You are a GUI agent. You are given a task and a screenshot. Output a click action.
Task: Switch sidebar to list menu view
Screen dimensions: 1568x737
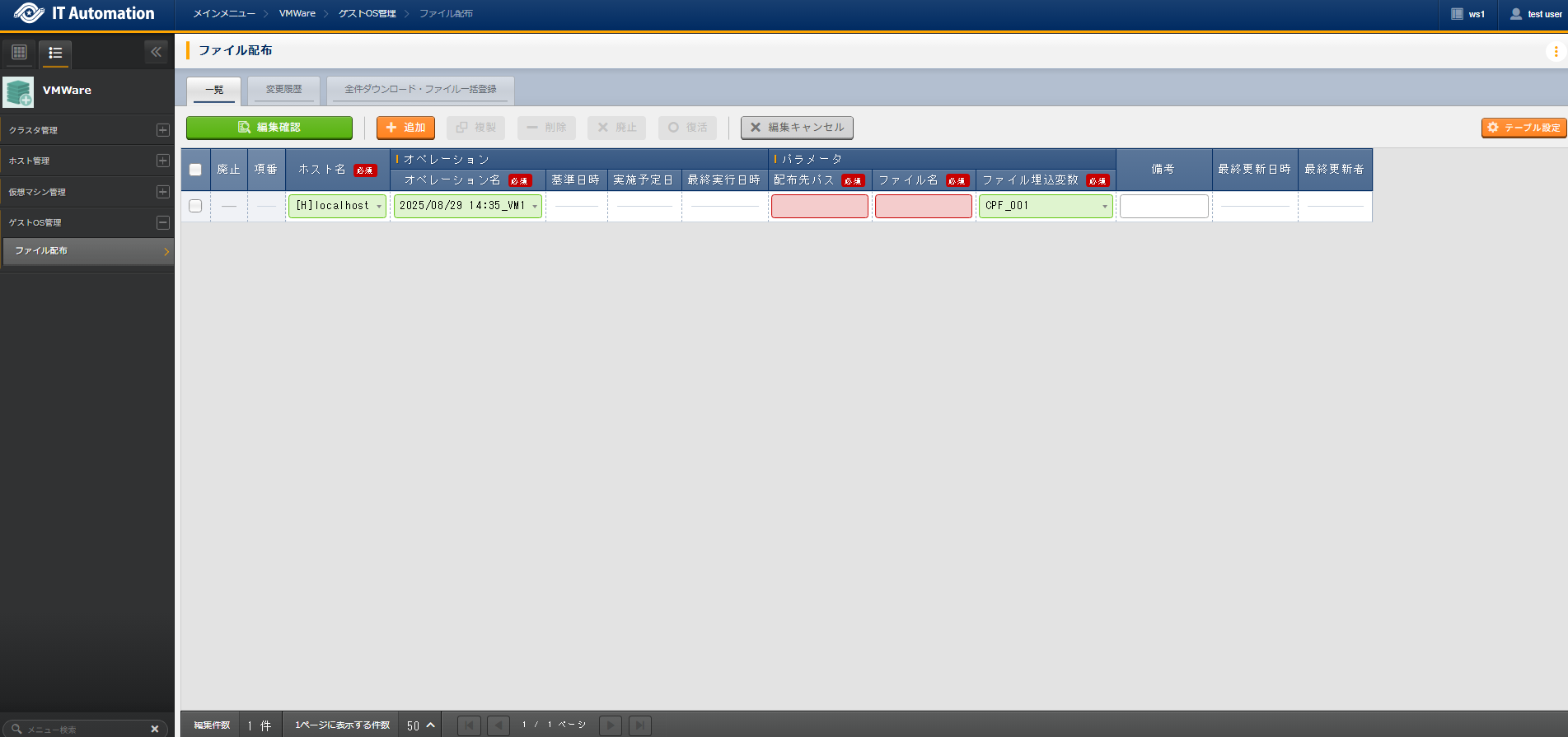point(55,53)
